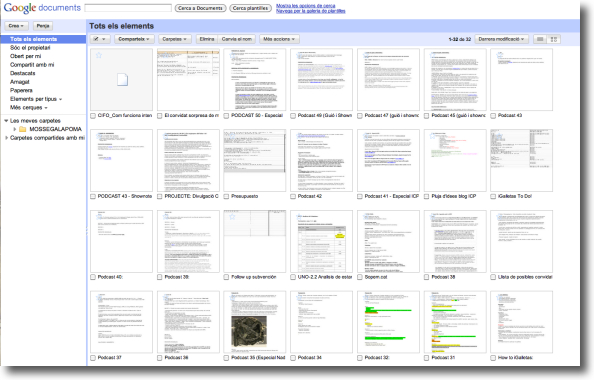
Task: Open the Podcast 31 thumbnail
Action: click(x=455, y=322)
